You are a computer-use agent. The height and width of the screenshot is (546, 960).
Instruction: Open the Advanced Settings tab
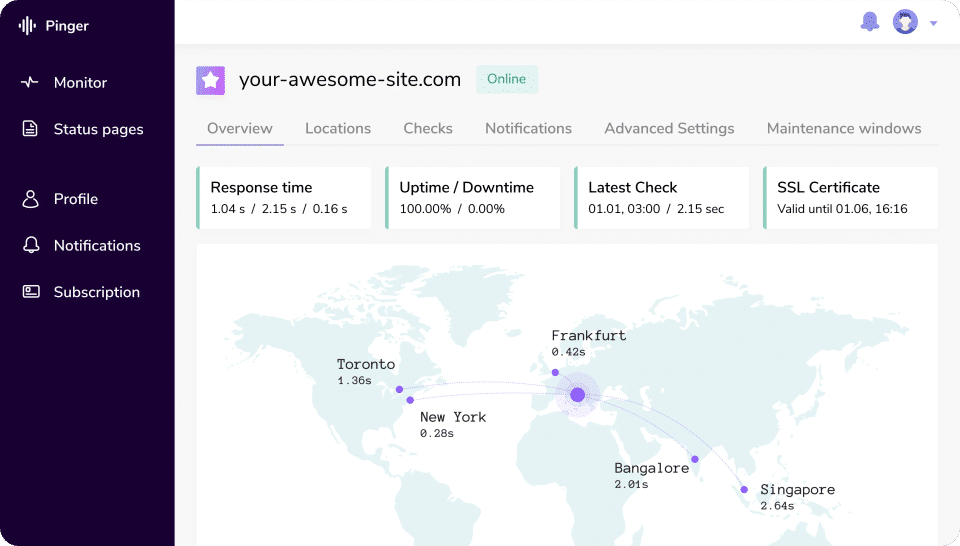point(669,129)
